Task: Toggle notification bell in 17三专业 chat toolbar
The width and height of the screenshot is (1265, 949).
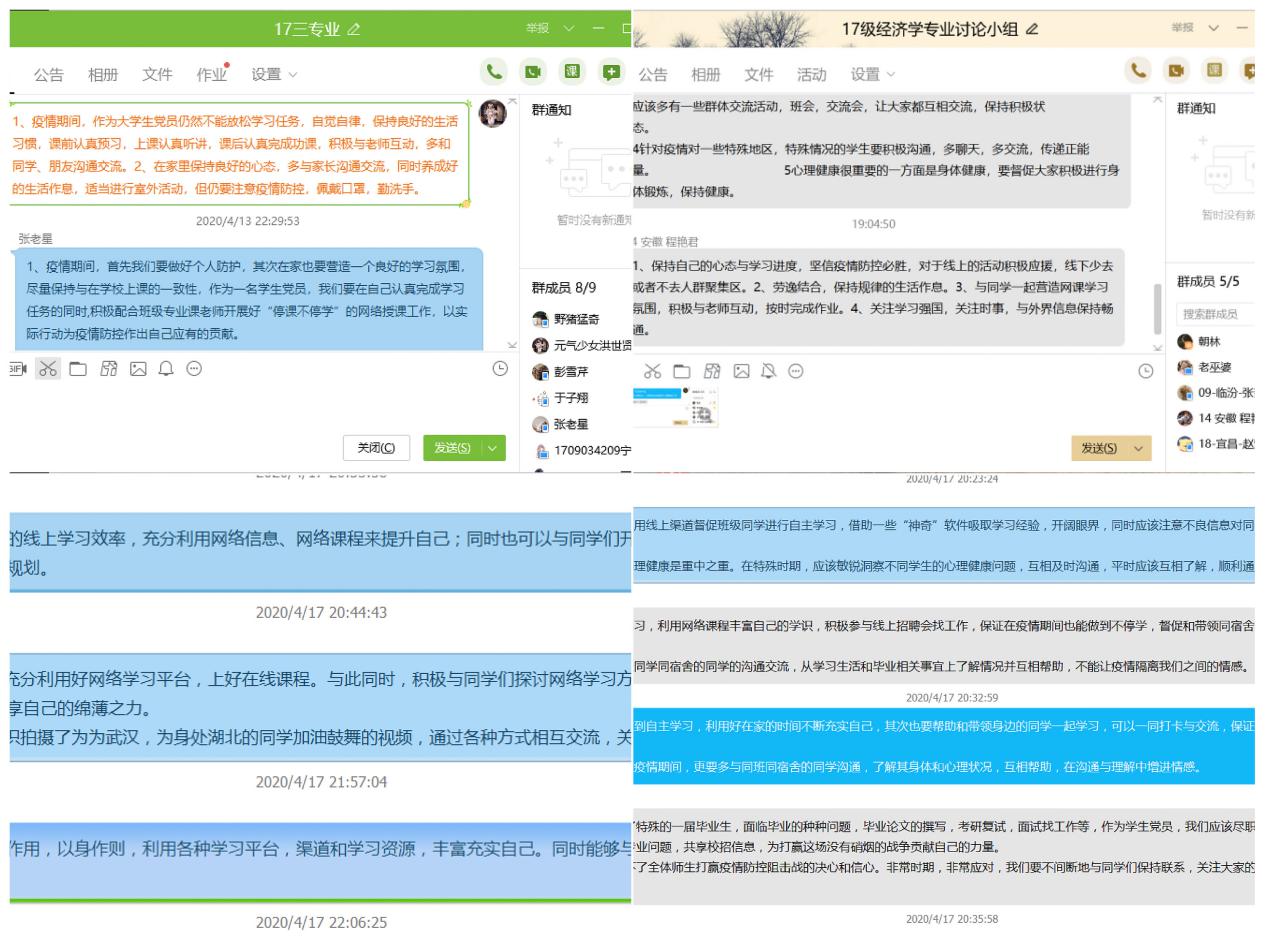Action: click(x=166, y=369)
